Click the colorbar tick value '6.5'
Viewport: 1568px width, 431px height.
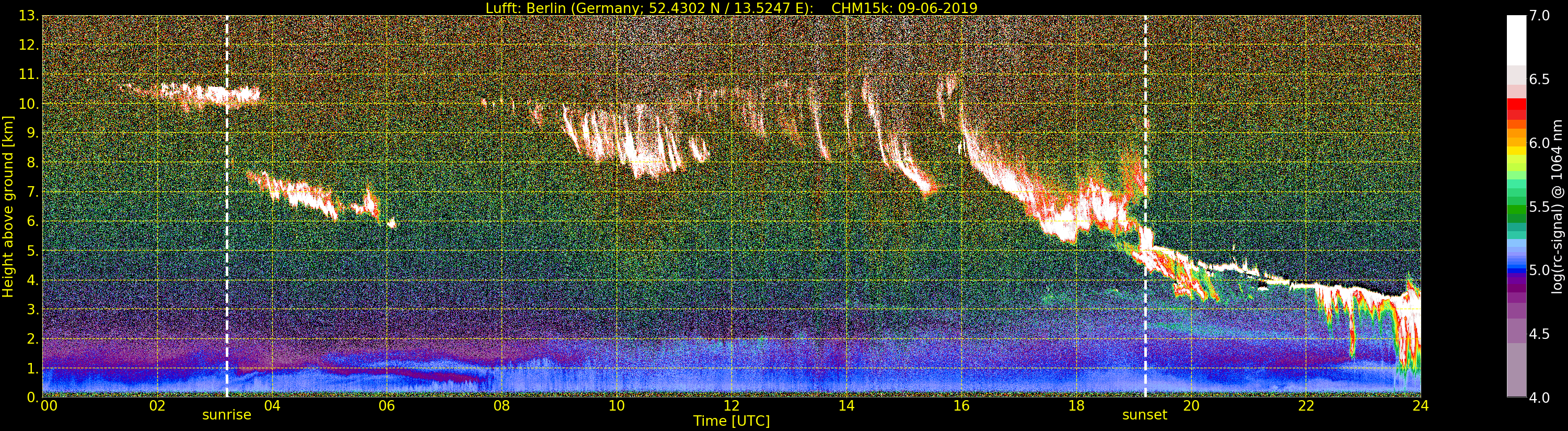[1539, 80]
